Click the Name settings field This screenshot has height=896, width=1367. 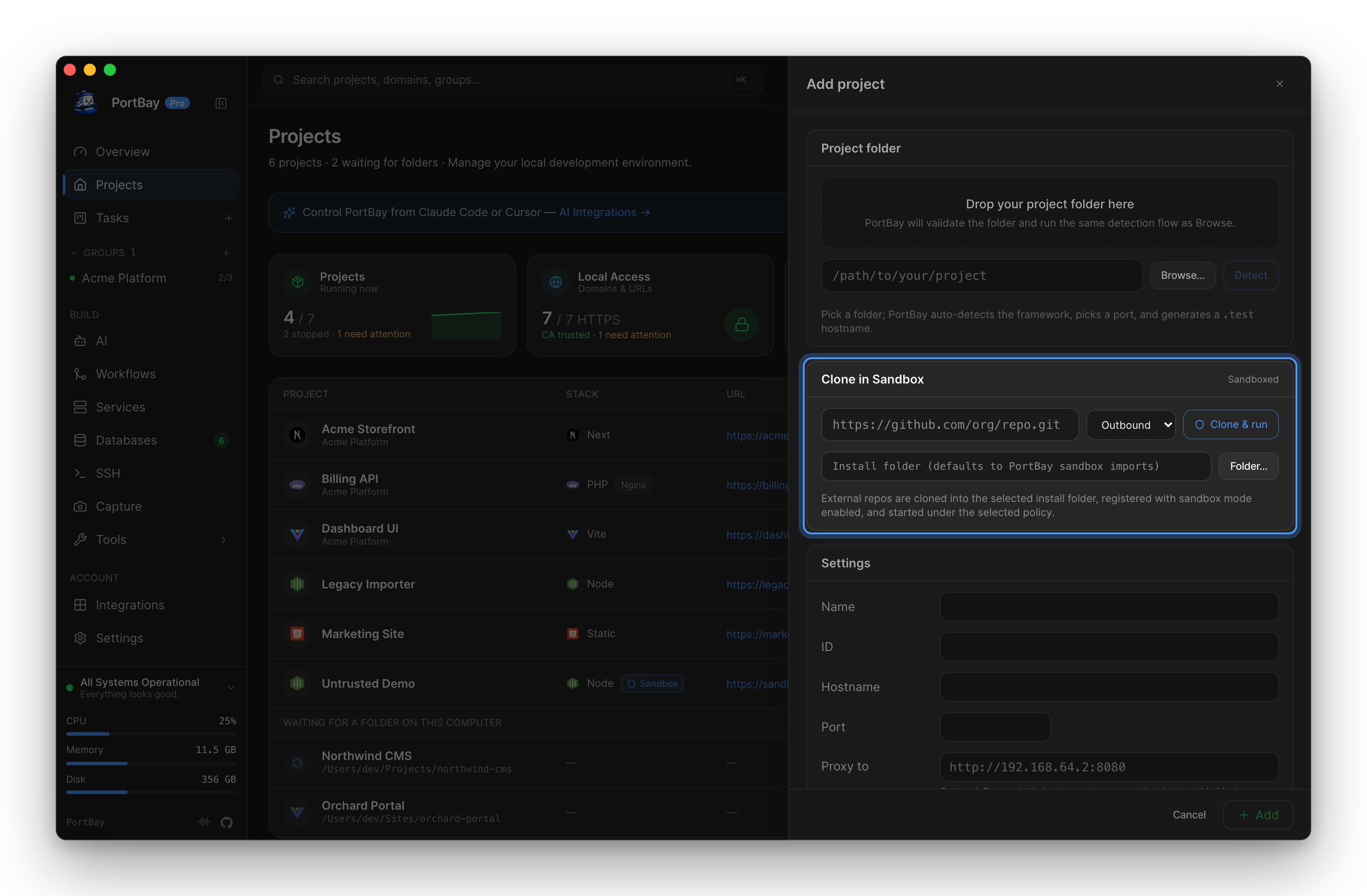pos(1109,607)
